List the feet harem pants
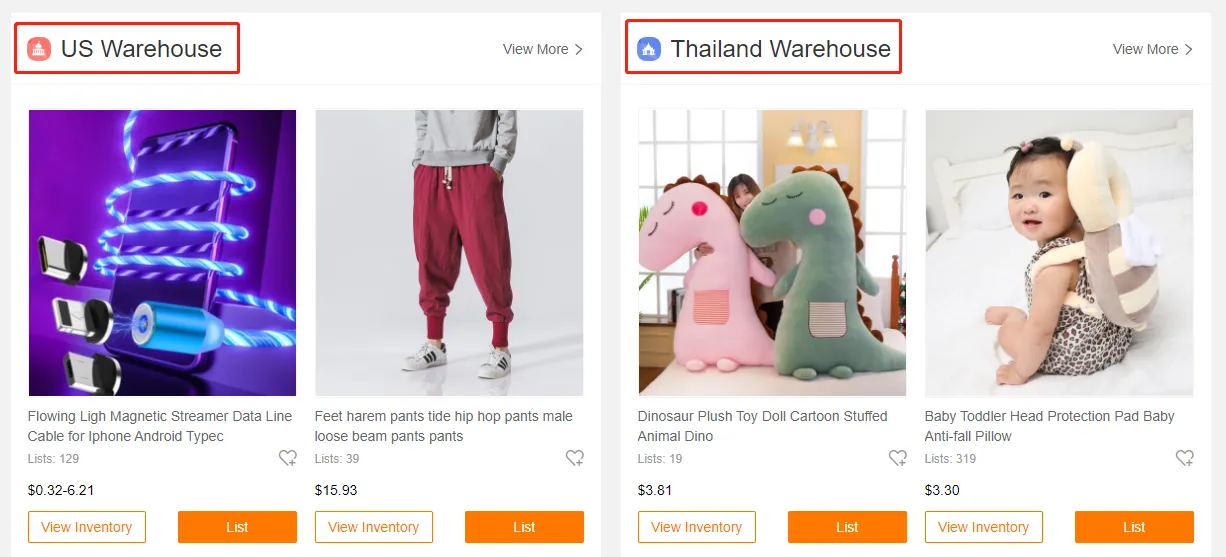The height and width of the screenshot is (557, 1226). (524, 527)
